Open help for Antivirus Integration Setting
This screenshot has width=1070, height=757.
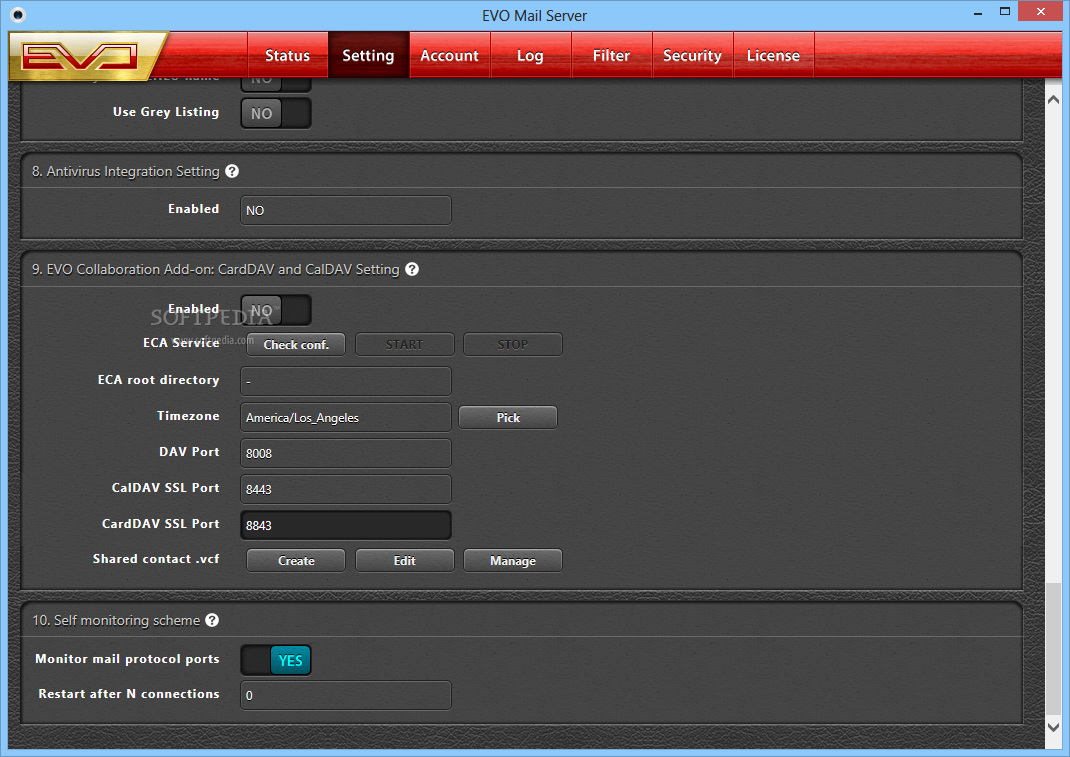tap(232, 171)
